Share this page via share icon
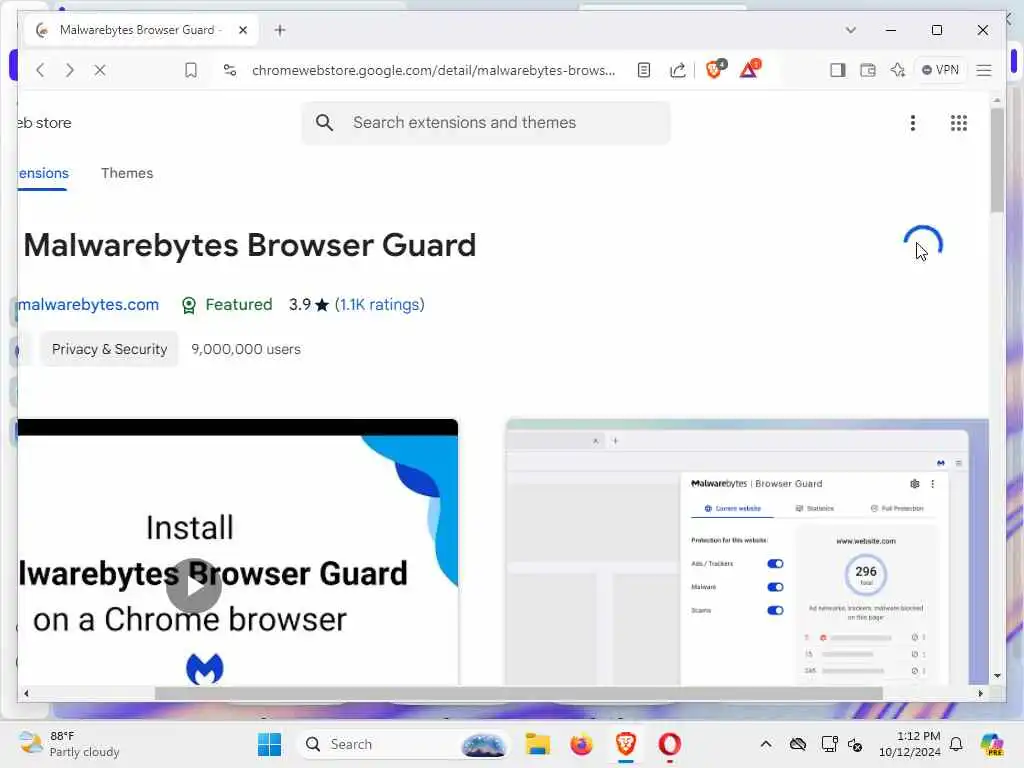Viewport: 1024px width, 768px height. [x=678, y=70]
